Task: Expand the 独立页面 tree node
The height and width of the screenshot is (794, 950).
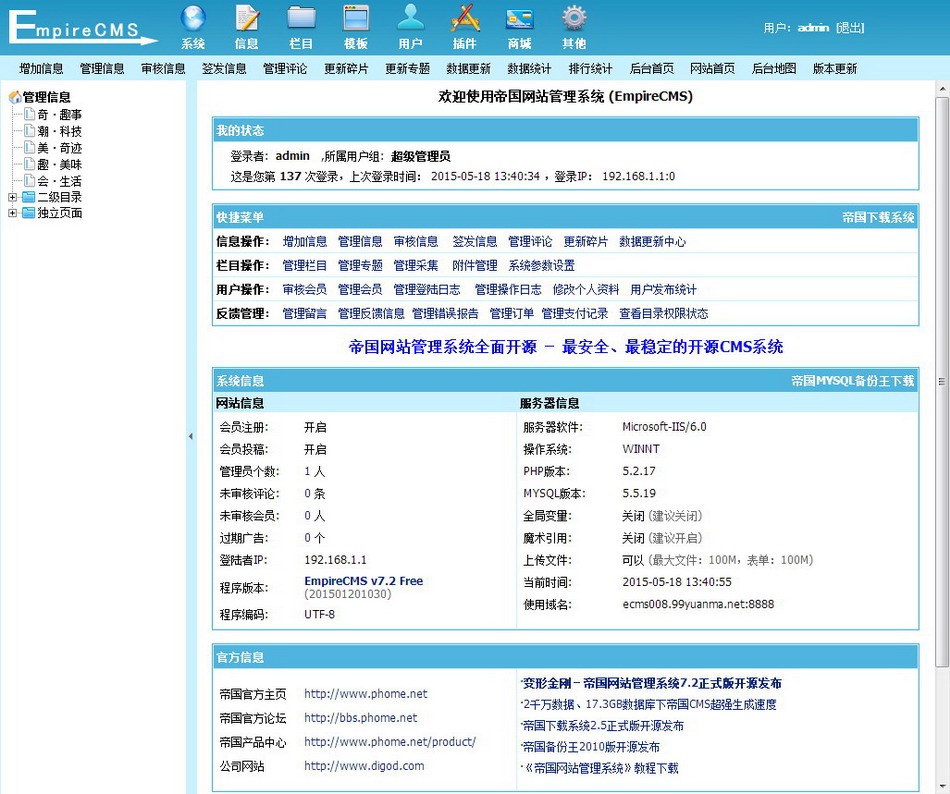Action: (x=12, y=213)
